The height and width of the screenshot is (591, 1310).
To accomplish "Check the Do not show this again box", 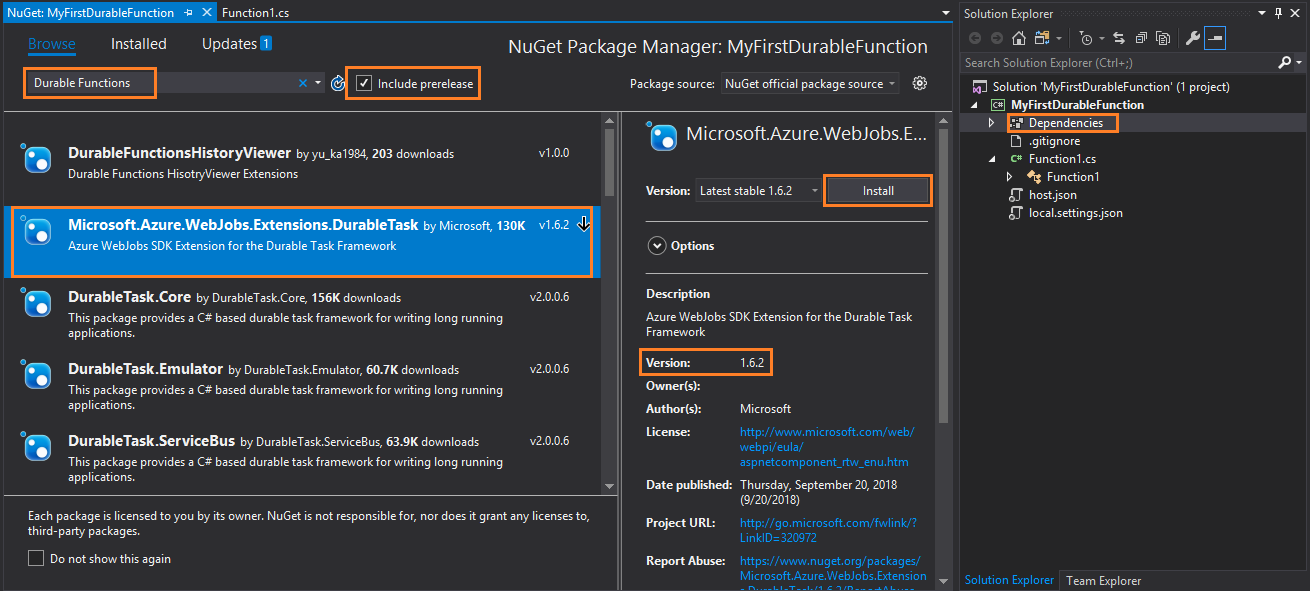I will [36, 558].
